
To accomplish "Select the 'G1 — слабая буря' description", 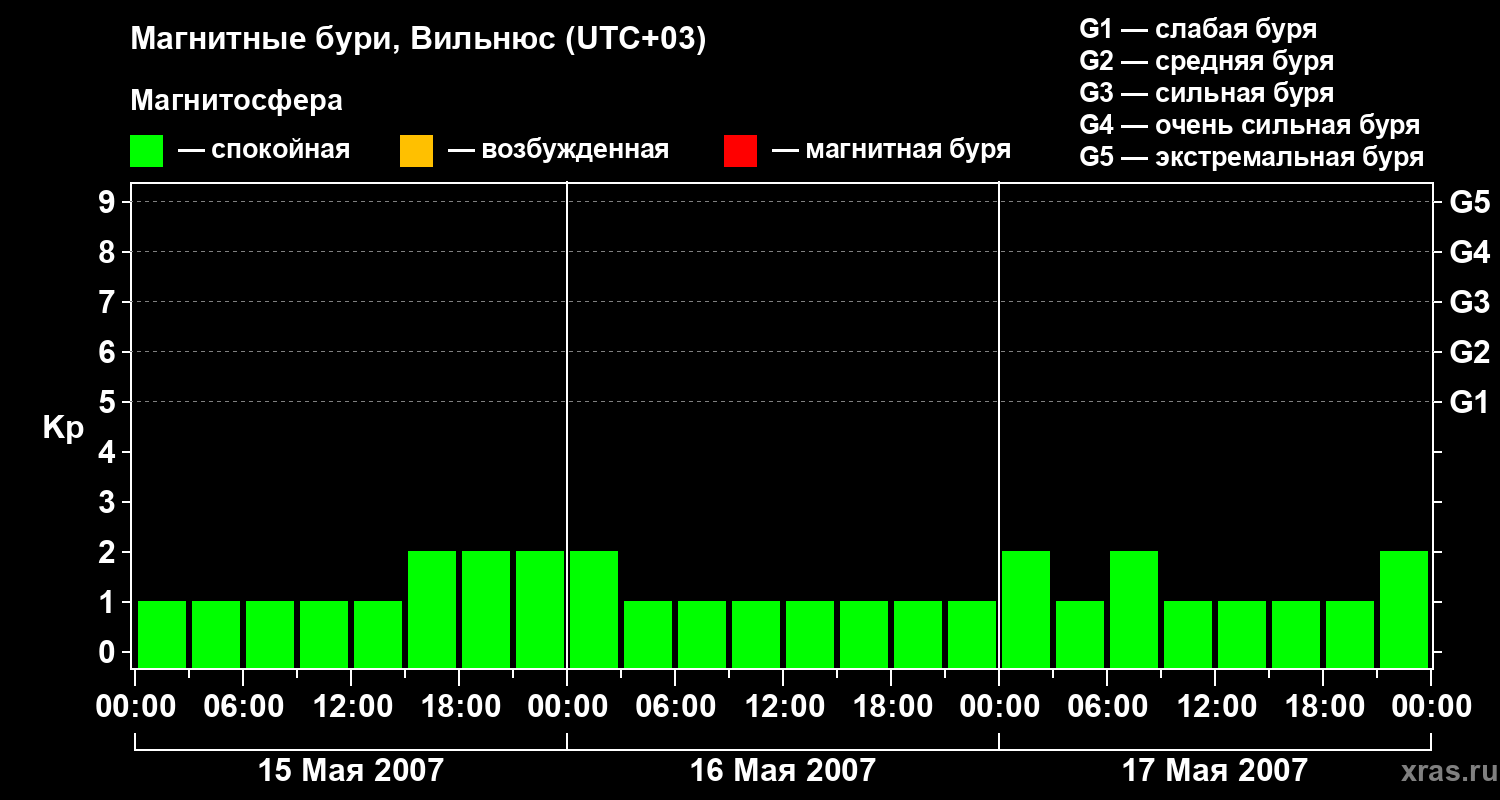I will (1198, 29).
